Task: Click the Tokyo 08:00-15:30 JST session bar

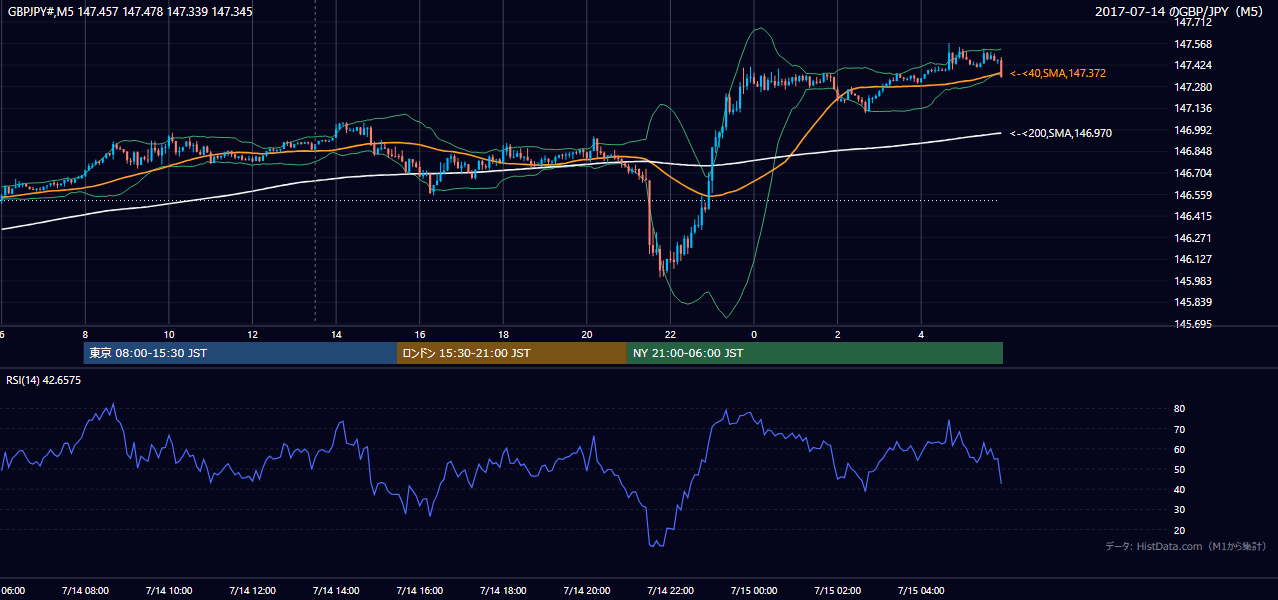Action: (240, 353)
